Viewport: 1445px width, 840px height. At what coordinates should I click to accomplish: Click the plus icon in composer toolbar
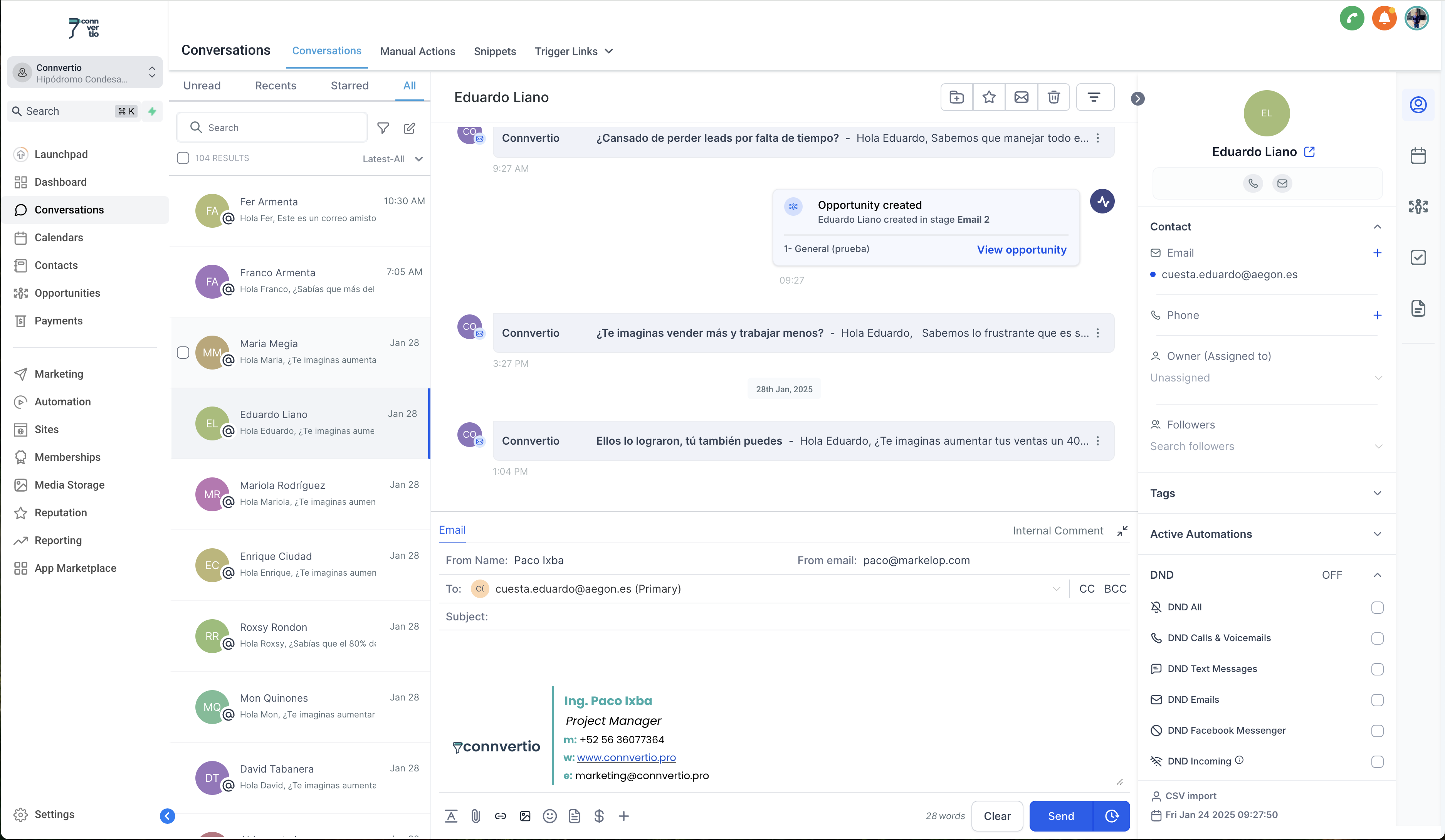click(624, 816)
